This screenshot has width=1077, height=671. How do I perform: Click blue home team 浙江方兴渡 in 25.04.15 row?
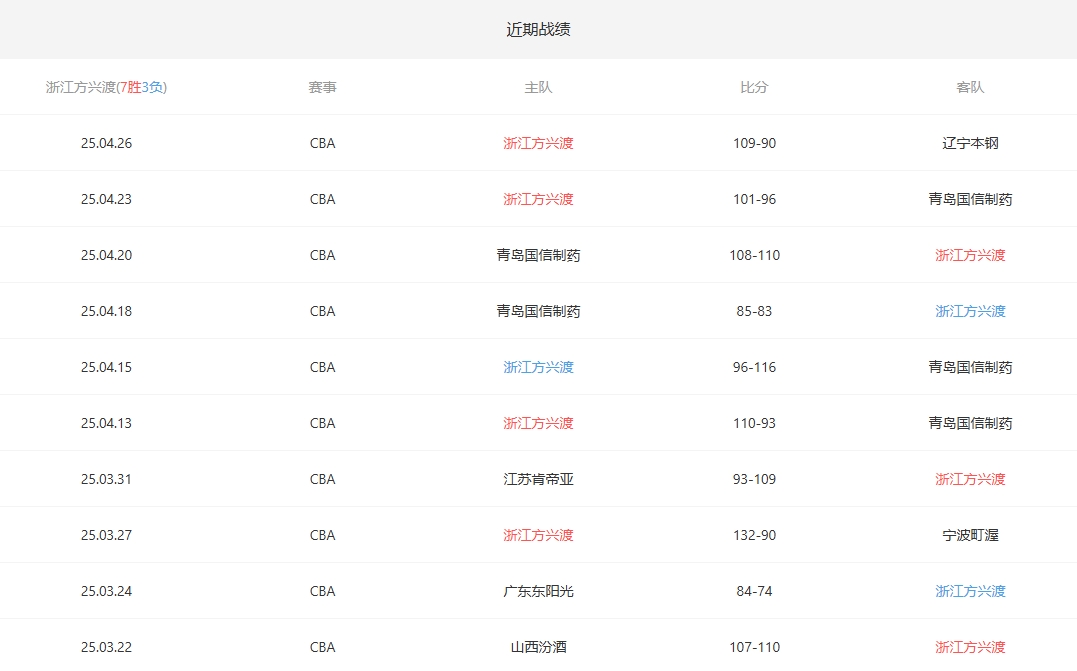click(538, 367)
